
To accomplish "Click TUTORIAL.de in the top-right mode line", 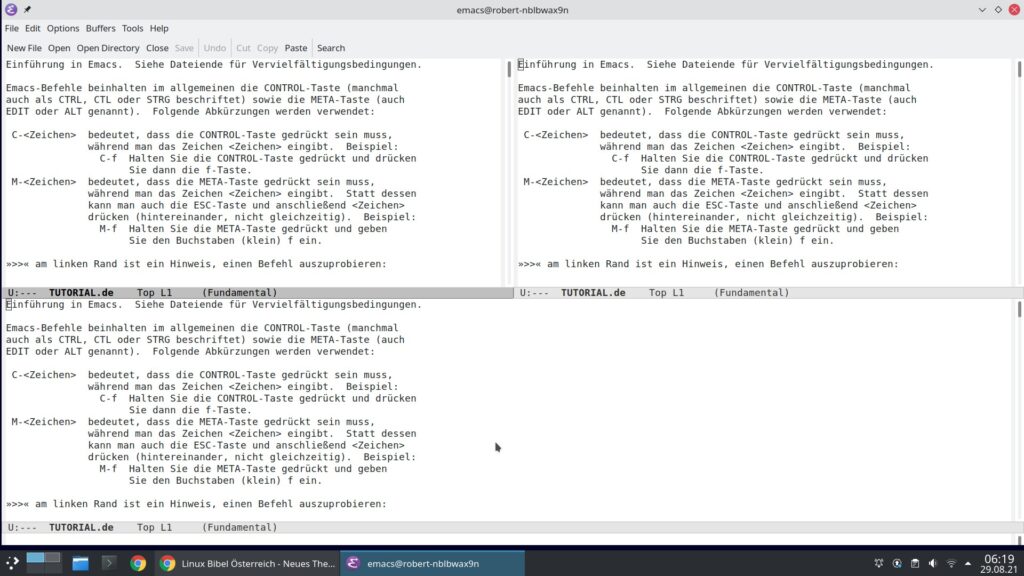I will (593, 293).
